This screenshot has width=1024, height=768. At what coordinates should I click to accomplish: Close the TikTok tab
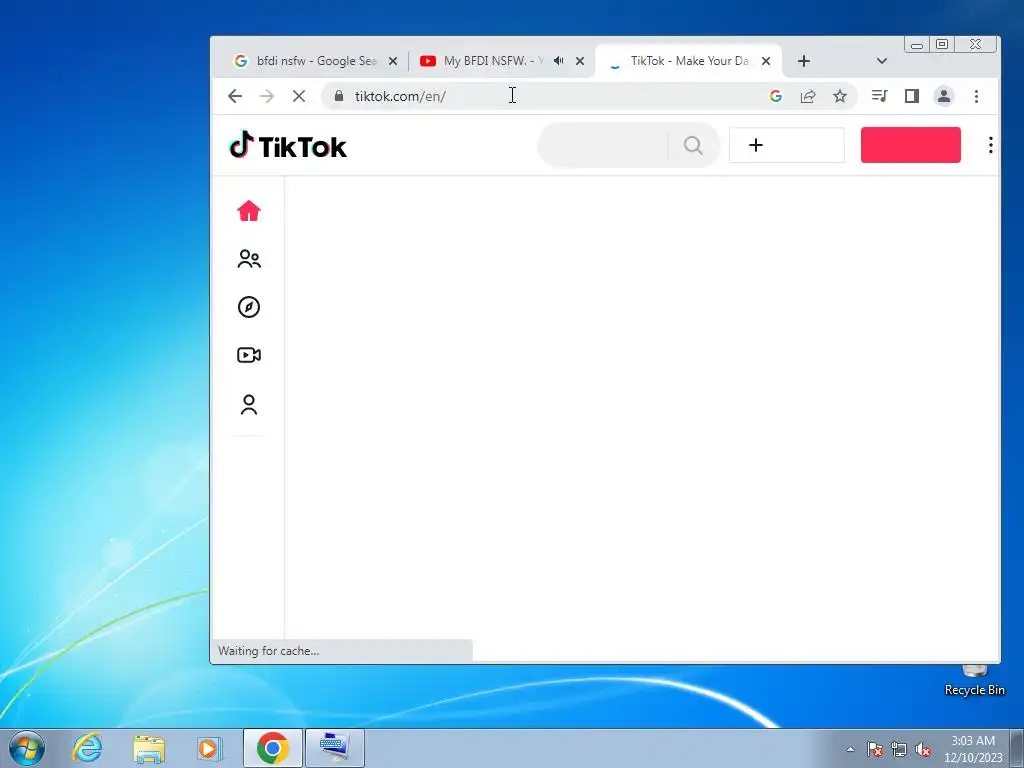[766, 61]
